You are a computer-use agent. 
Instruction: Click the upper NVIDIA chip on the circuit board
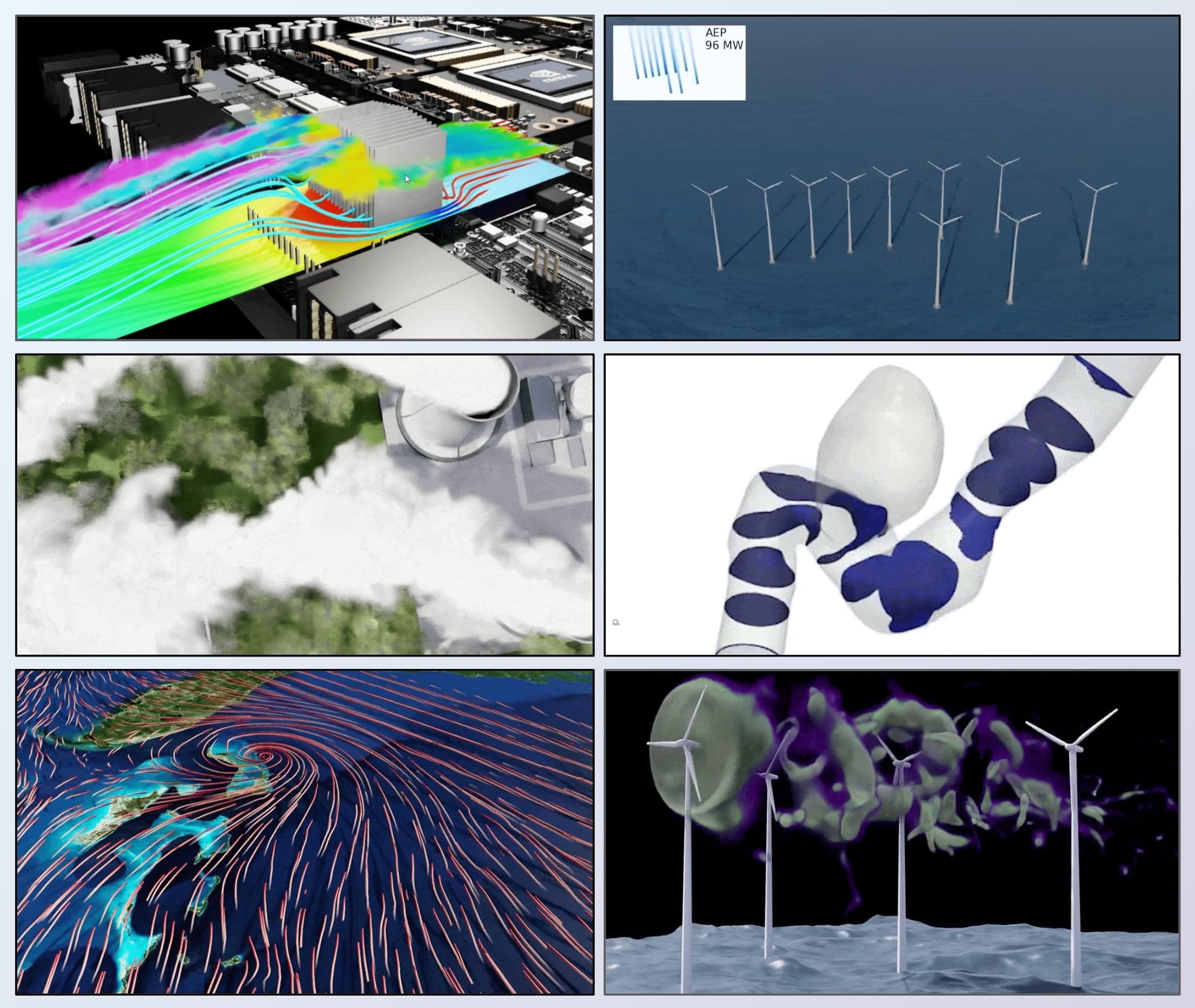coord(421,42)
